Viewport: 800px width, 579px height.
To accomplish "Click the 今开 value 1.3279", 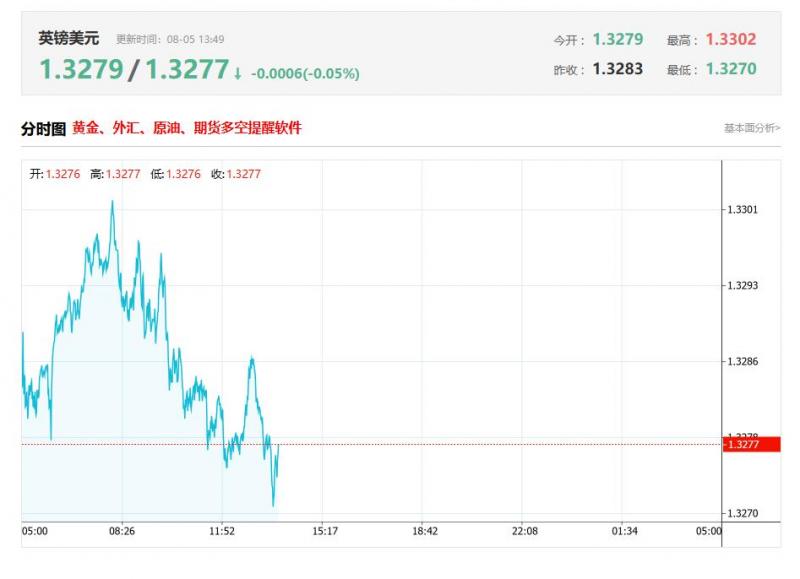I will [x=618, y=39].
